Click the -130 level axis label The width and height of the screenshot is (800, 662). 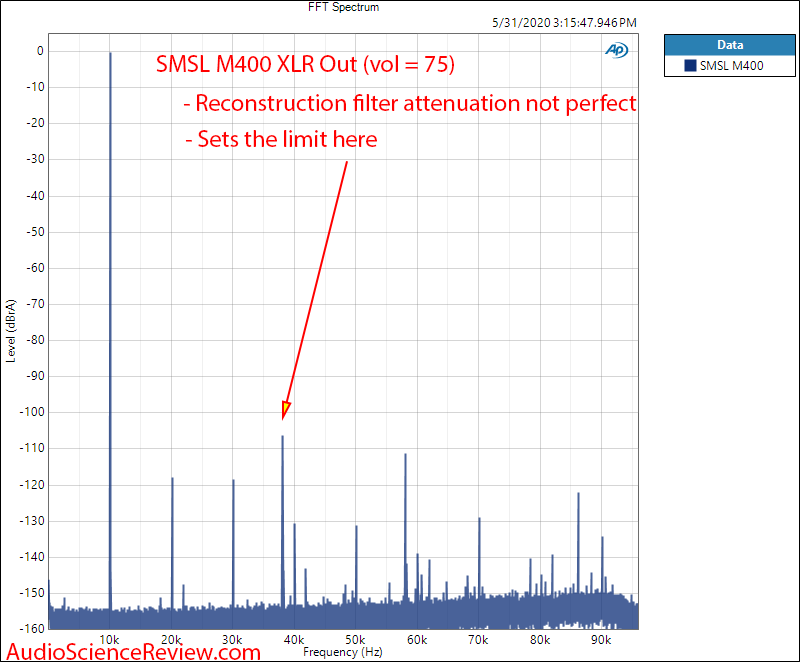[x=32, y=521]
